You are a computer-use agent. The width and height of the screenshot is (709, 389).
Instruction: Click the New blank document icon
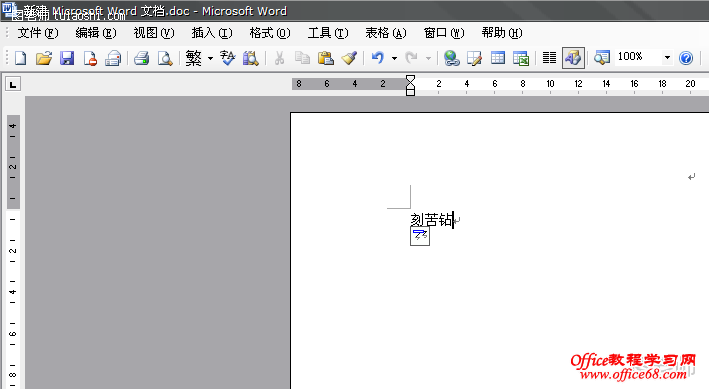coord(20,58)
